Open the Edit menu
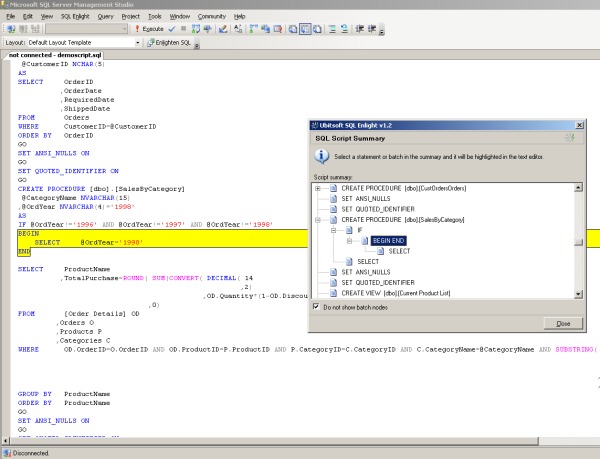The height and width of the screenshot is (459, 600). [28, 16]
